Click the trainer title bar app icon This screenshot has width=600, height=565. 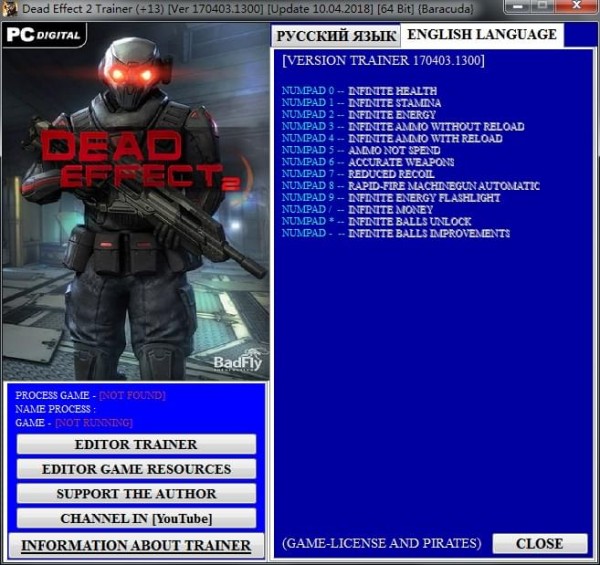[9, 8]
